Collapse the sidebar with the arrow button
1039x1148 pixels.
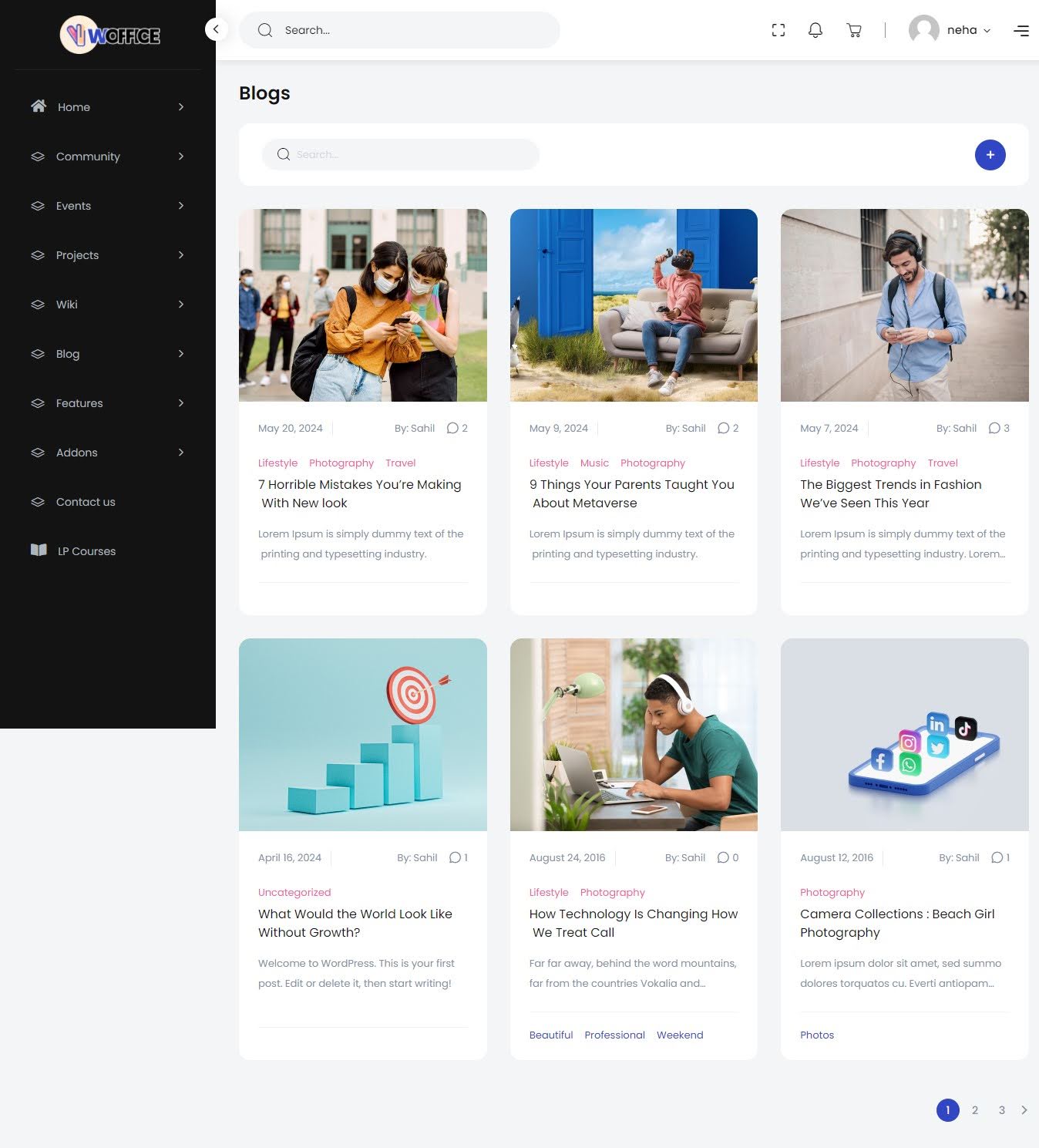216,29
